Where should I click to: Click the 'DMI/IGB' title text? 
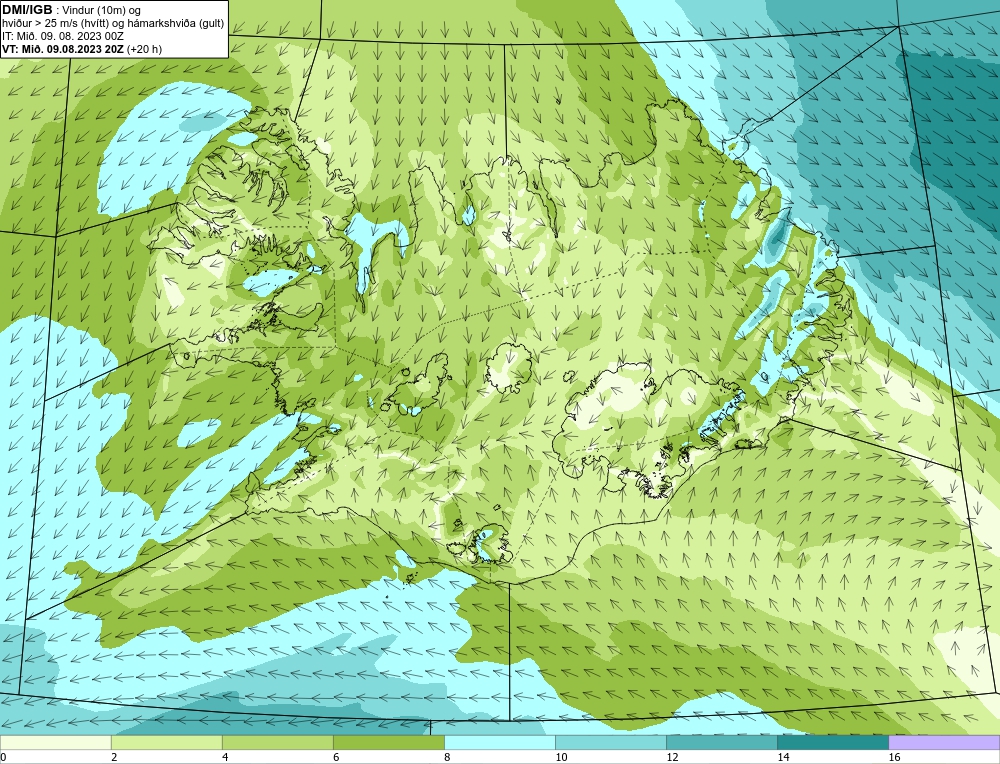point(27,10)
